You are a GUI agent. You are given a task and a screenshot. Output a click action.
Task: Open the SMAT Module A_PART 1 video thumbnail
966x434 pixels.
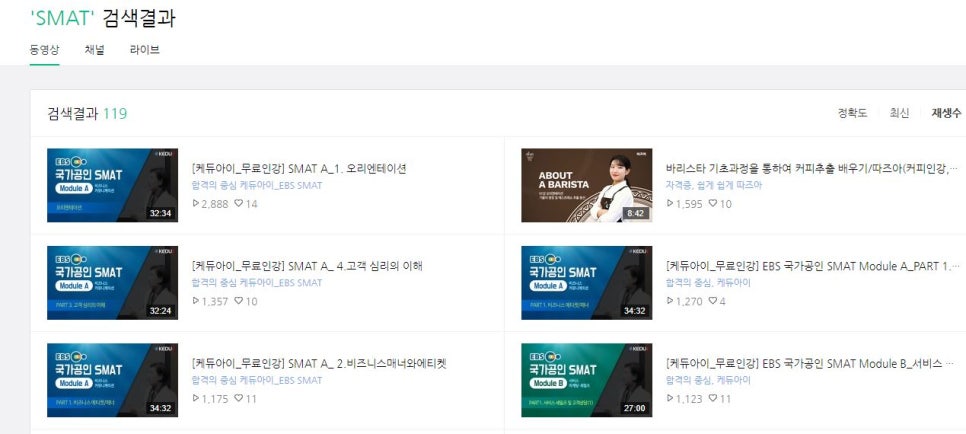(x=586, y=283)
